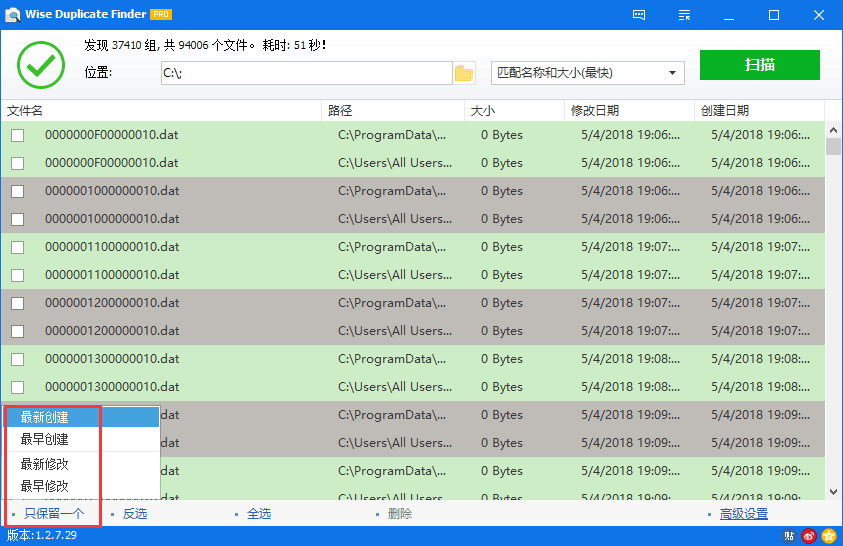843x546 pixels.
Task: Select 最新修改 from the popup menu
Action: coord(82,464)
